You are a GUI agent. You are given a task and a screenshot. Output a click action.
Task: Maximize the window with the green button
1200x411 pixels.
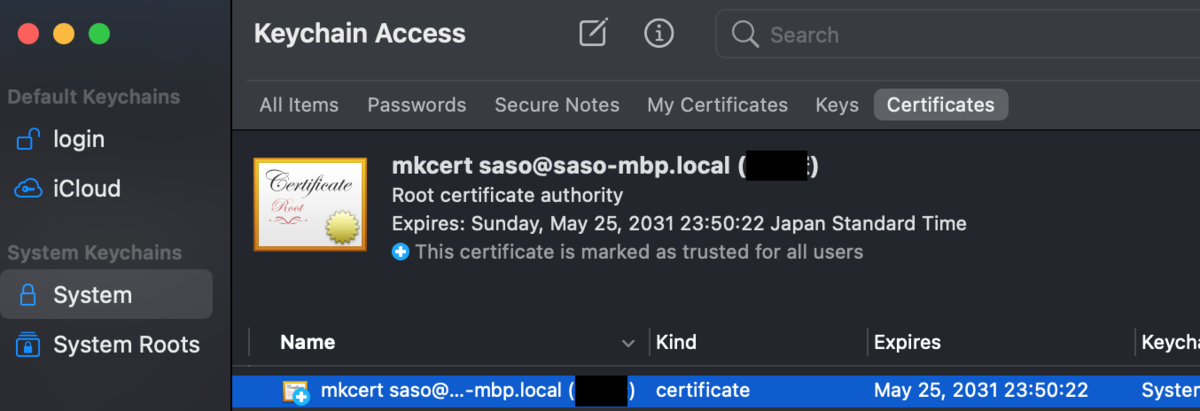tap(99, 34)
